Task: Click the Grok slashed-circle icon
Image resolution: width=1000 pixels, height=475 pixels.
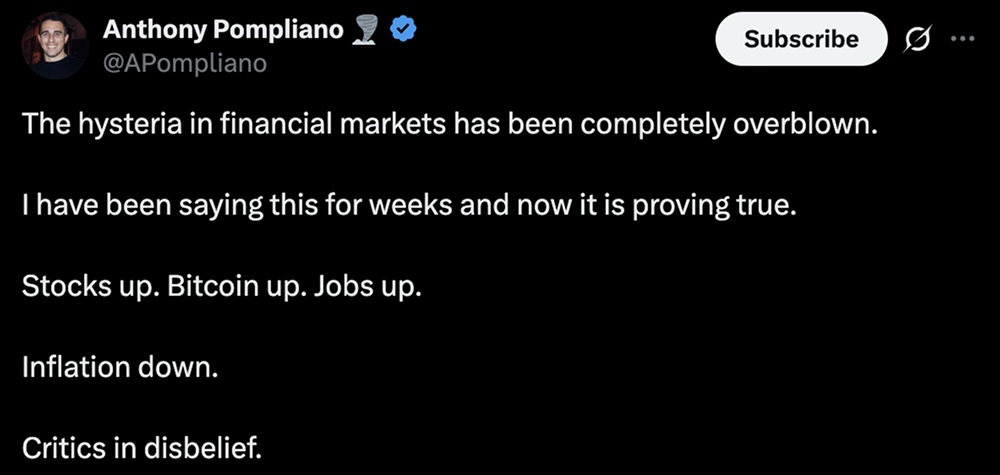Action: coord(917,39)
